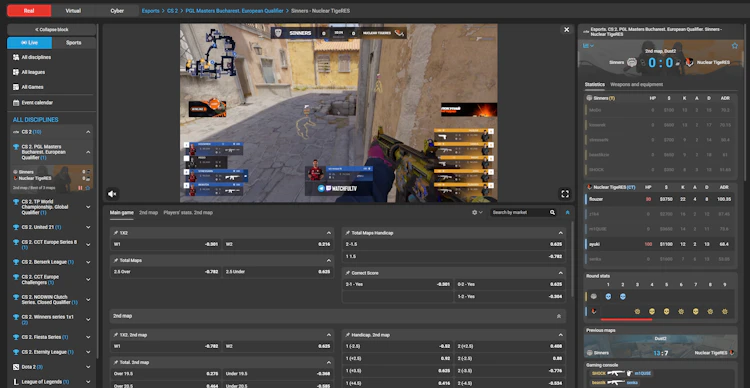Viewport: 750px width, 388px height.
Task: Select the Weapons and equipment tab
Action: point(636,85)
